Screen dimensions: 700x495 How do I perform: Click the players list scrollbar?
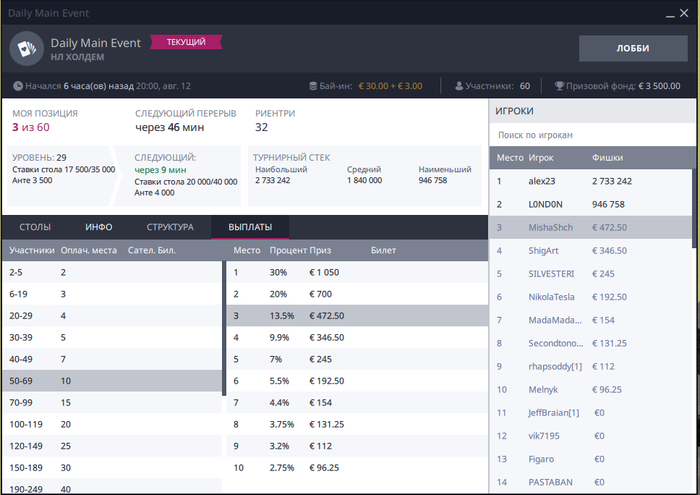[694, 208]
